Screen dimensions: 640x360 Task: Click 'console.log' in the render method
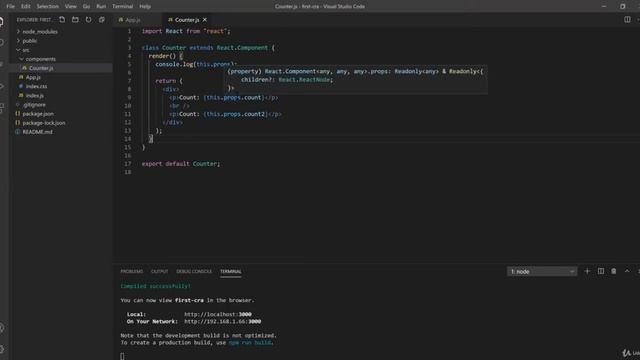(x=174, y=64)
